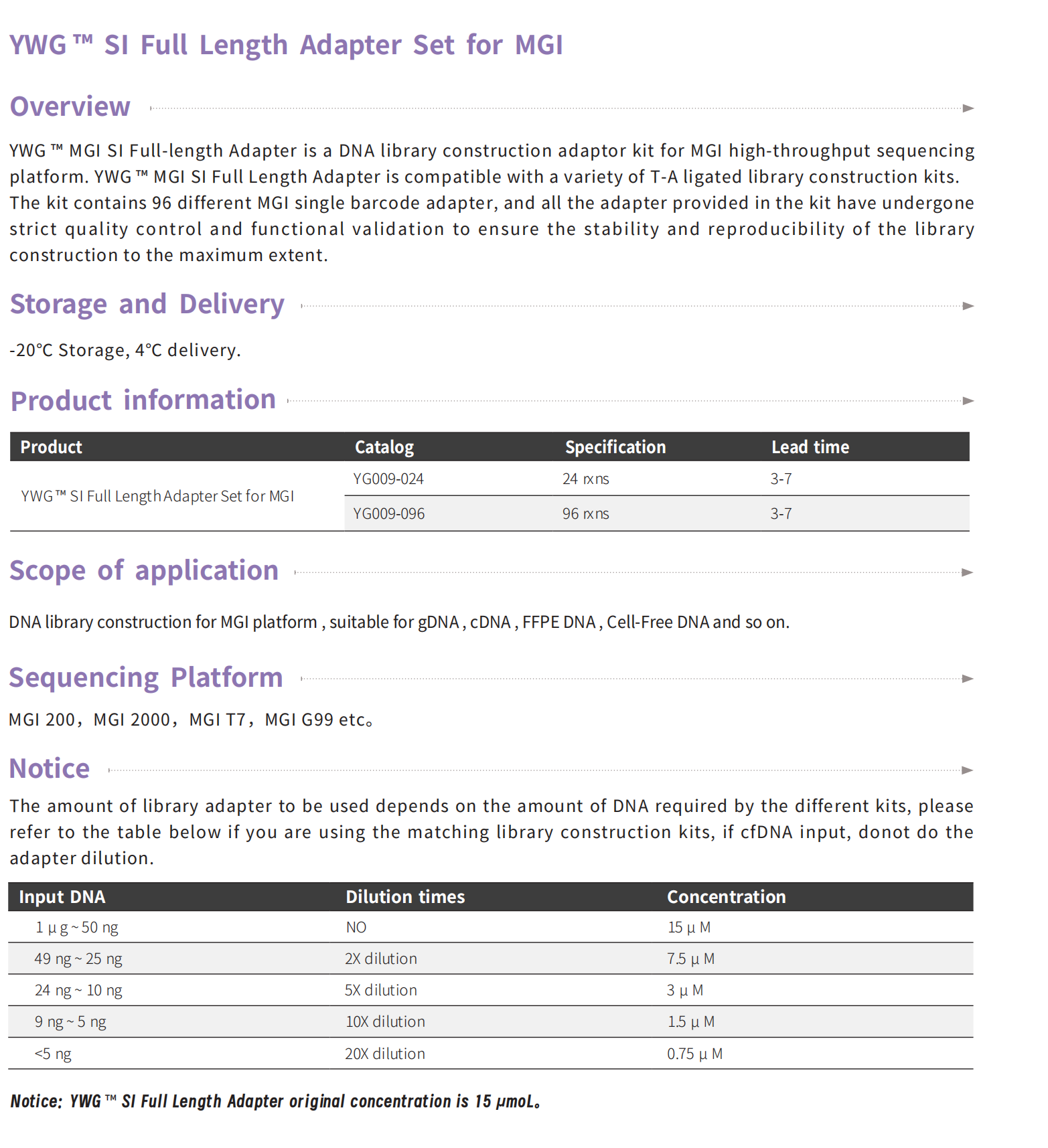Image resolution: width=1048 pixels, height=1148 pixels.
Task: Click the '7.5 μM' concentration cell
Action: [691, 959]
